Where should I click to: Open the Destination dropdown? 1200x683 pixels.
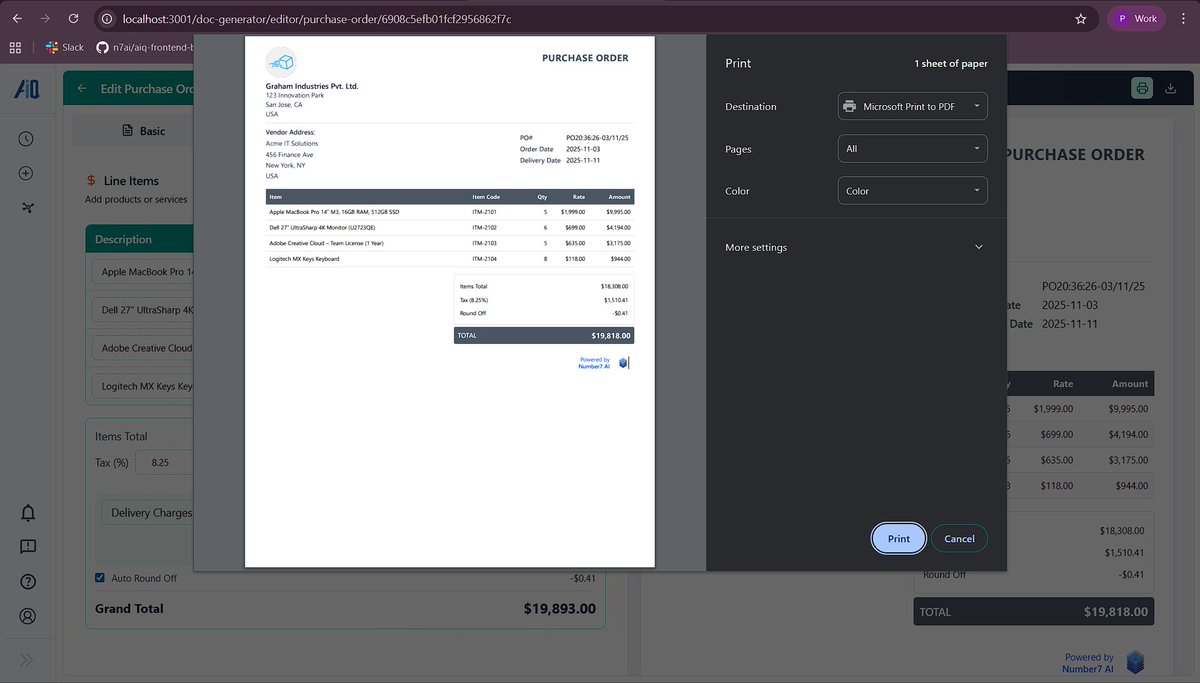tap(912, 106)
